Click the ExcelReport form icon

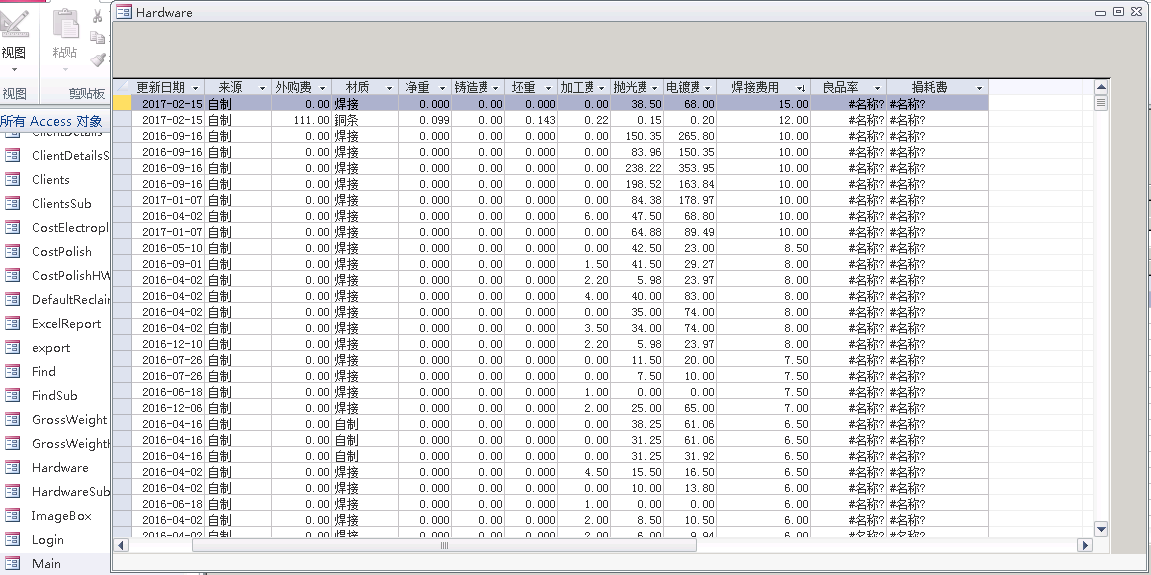13,324
